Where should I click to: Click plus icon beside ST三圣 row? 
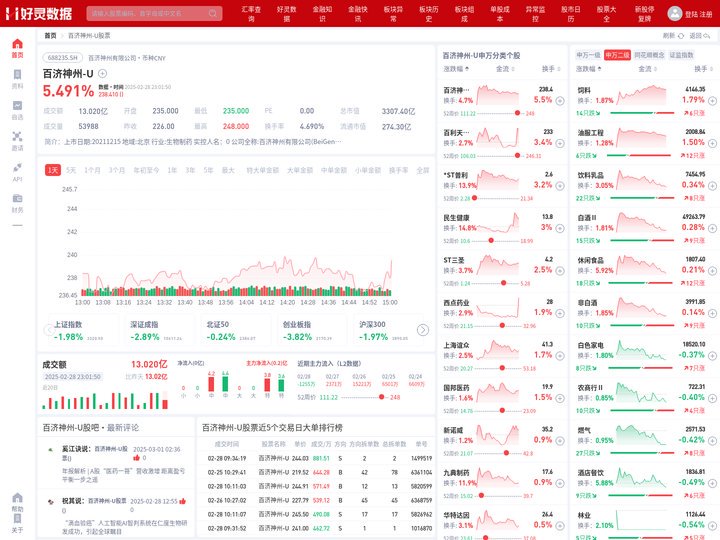click(x=560, y=271)
